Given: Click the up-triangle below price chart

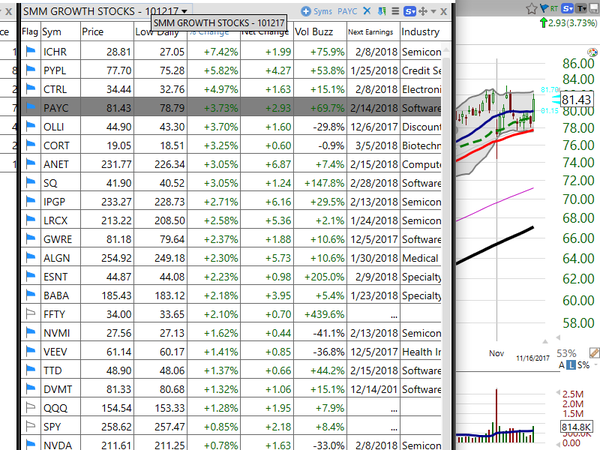Looking at the screenshot, I should coord(545,341).
